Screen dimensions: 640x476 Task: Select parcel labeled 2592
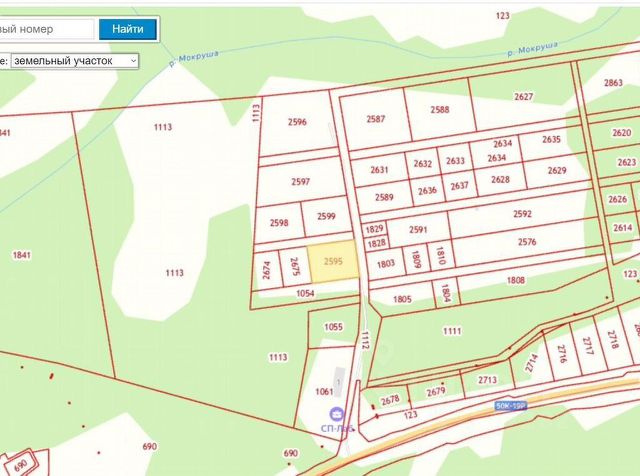(x=522, y=214)
